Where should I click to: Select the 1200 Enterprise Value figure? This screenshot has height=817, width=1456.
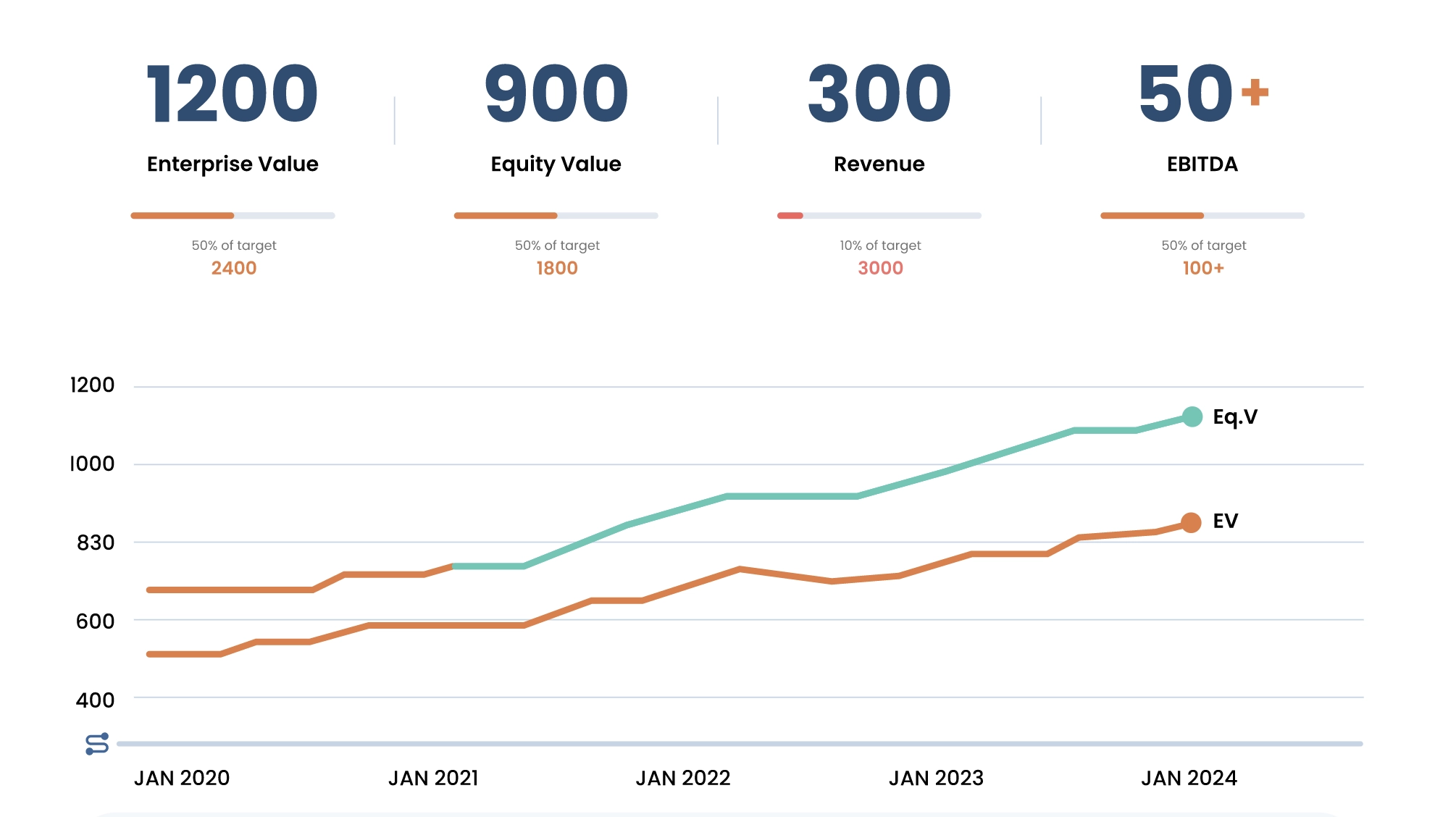(x=233, y=94)
